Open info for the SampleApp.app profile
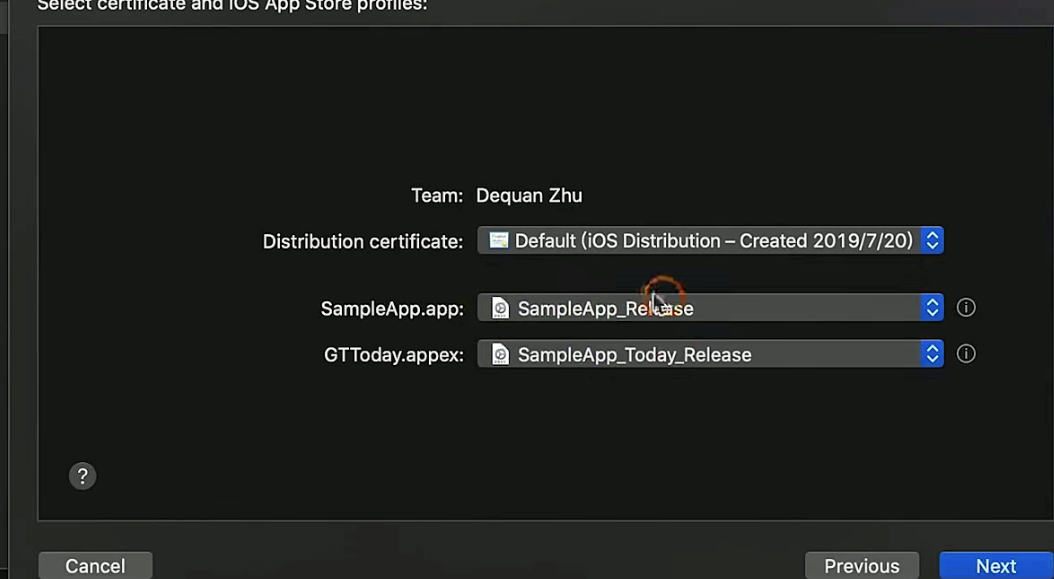Viewport: 1054px width, 579px height. tap(966, 308)
